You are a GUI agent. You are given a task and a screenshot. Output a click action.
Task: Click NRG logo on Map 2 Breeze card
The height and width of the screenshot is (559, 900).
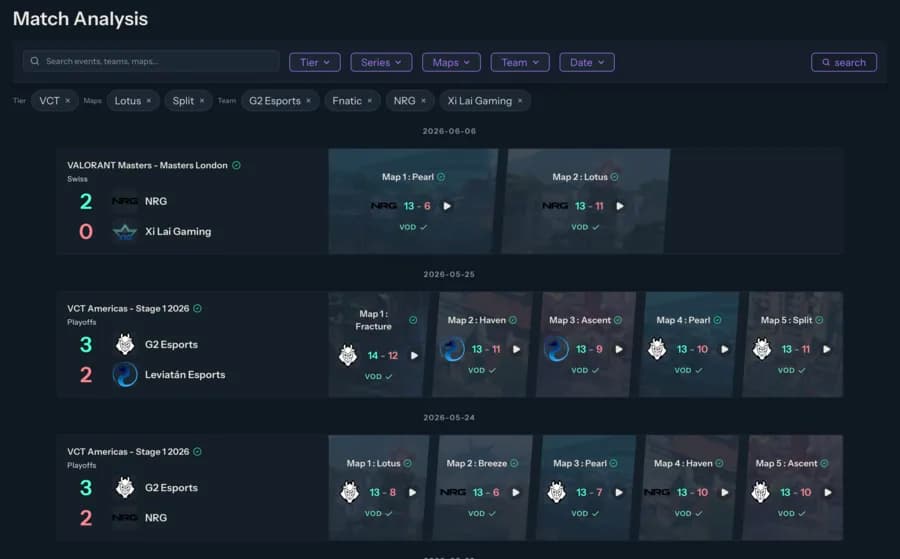point(453,492)
